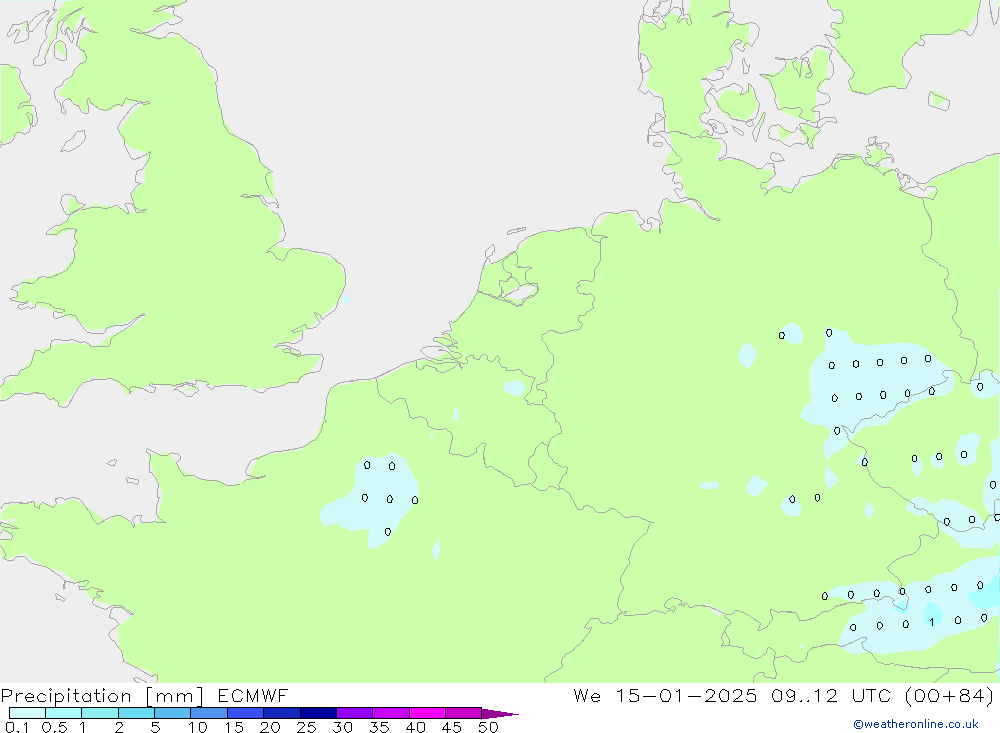
Task: Select the 0.5–1 mm legend color swatch
Action: pyautogui.click(x=64, y=713)
